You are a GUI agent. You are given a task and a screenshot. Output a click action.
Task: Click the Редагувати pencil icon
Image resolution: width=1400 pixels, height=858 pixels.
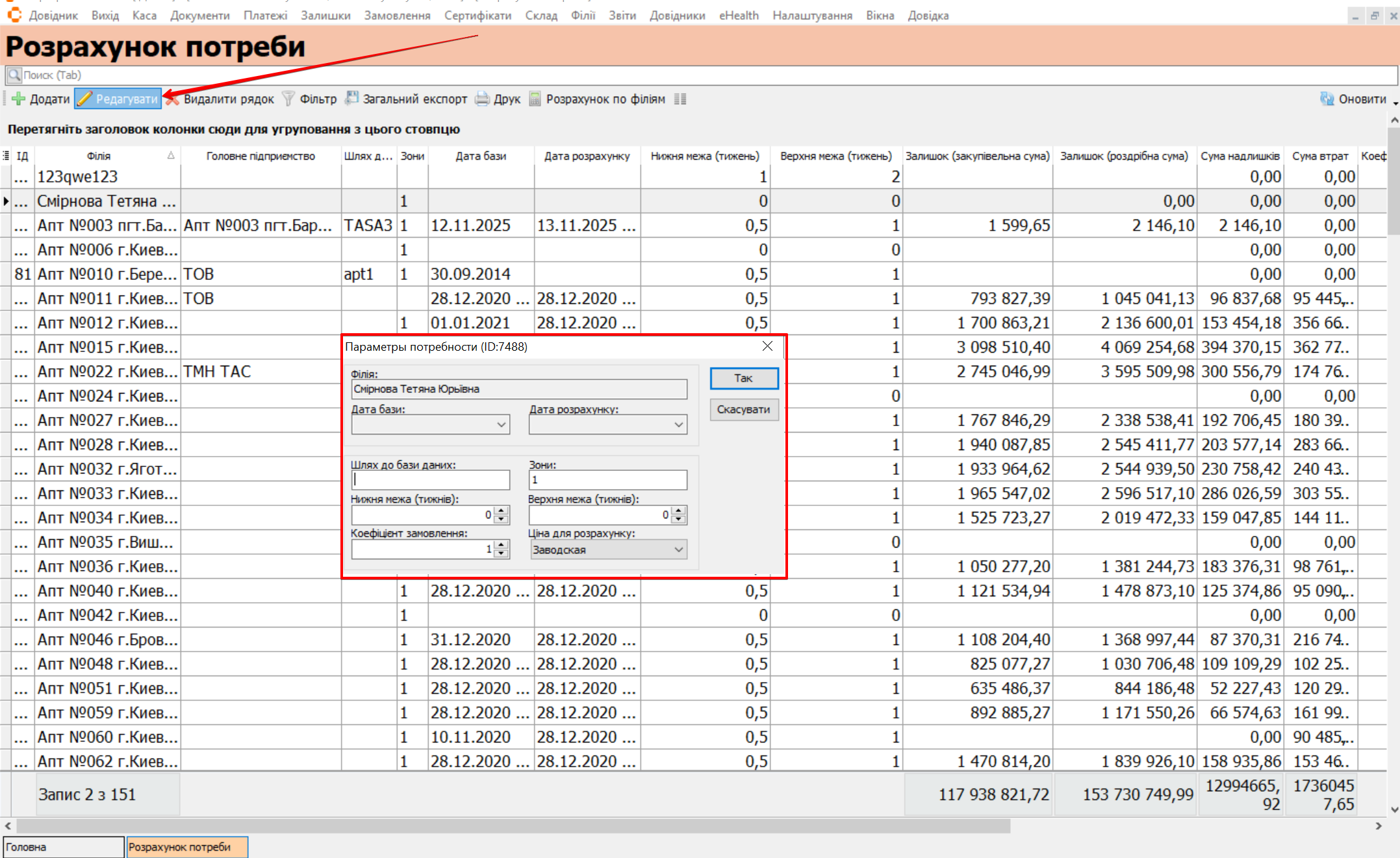(85, 99)
